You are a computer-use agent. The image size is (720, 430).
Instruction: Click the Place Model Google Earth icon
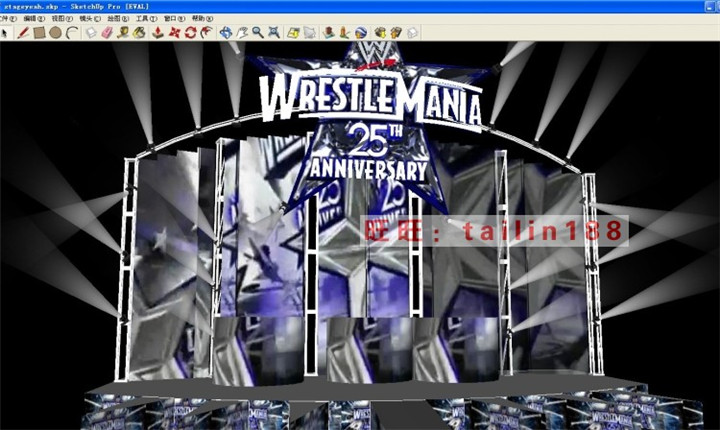click(x=361, y=33)
